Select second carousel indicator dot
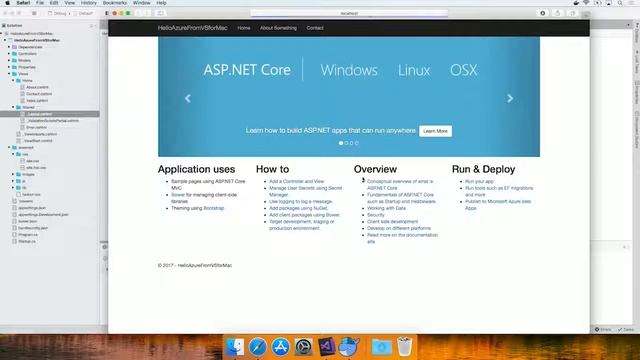The image size is (640, 360). click(x=346, y=143)
